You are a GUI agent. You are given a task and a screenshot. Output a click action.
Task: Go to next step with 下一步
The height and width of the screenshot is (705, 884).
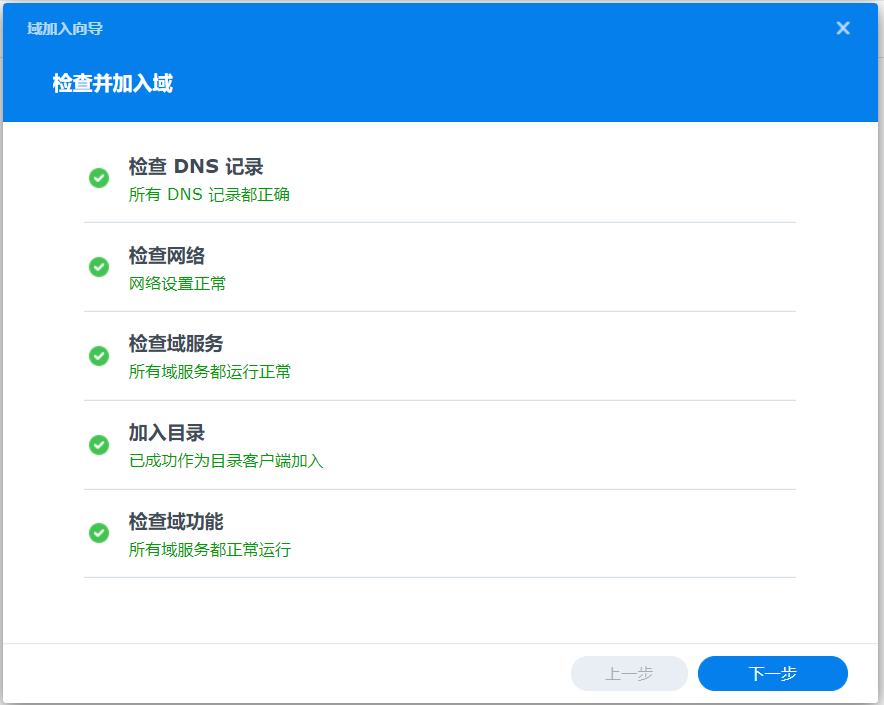pyautogui.click(x=772, y=673)
